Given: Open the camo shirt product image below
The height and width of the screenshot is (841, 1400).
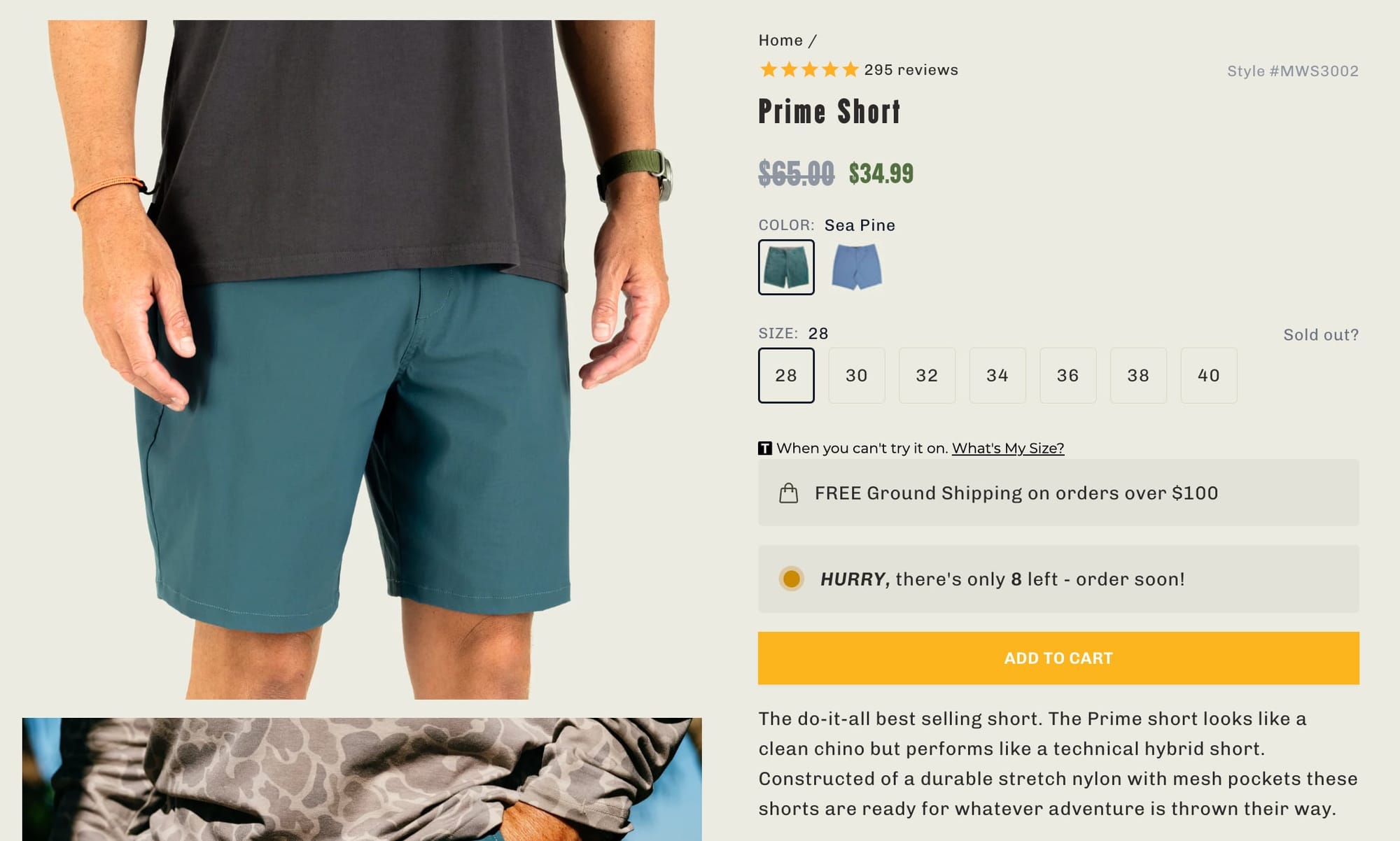Looking at the screenshot, I should click(x=362, y=779).
